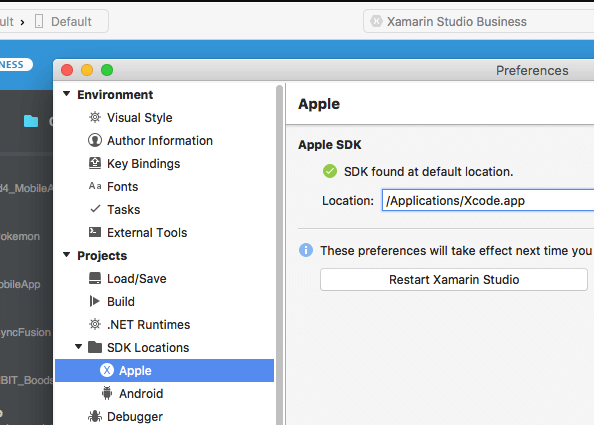This screenshot has height=425, width=594.
Task: Click the device icon beside Default
Action: 39,21
